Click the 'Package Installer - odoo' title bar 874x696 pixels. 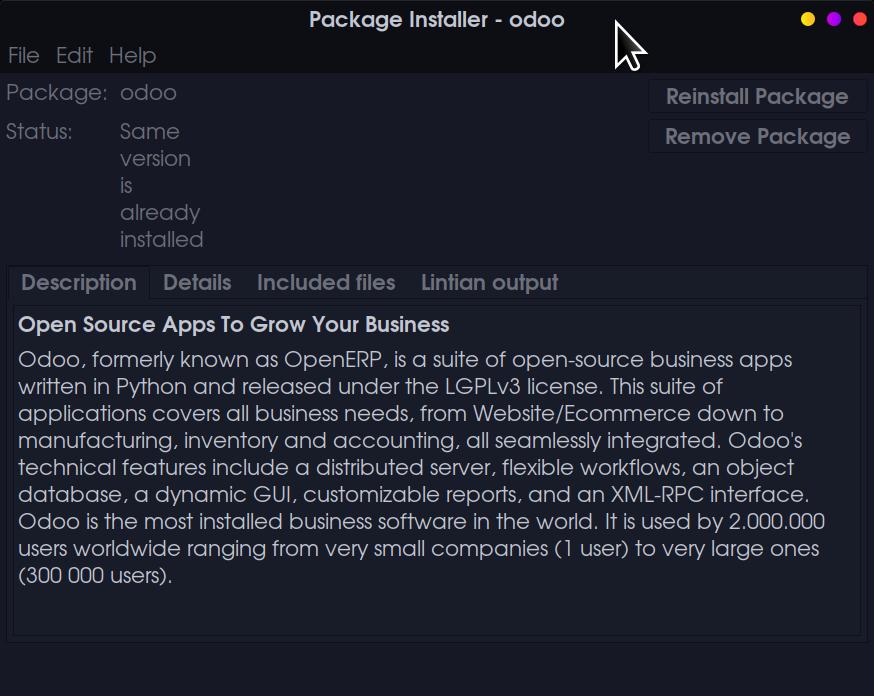436,19
